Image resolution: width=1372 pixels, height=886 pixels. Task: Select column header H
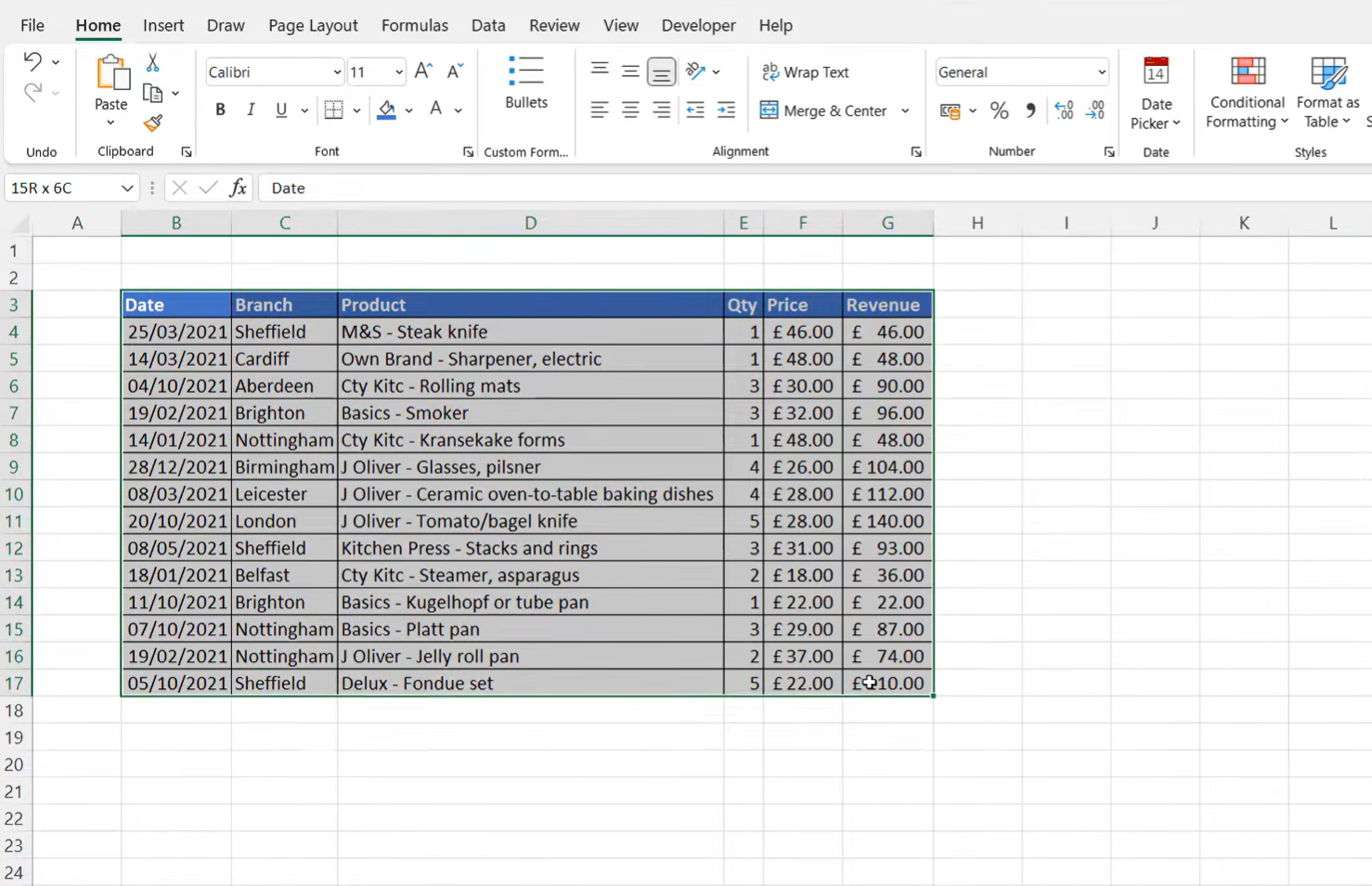[977, 223]
